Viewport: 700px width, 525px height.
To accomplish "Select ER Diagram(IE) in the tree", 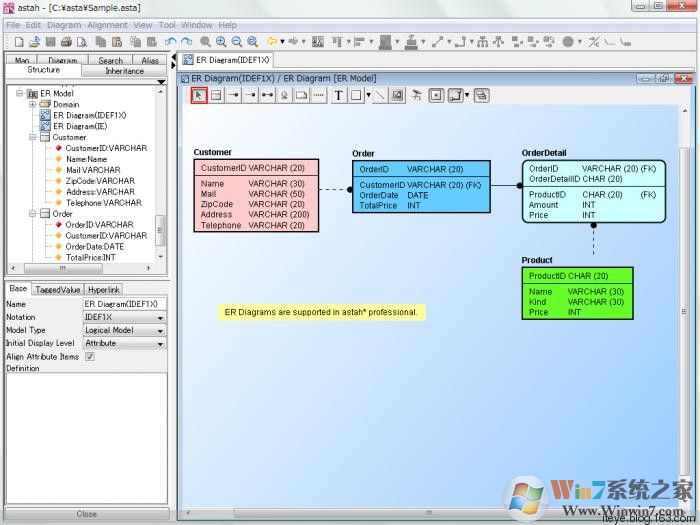I will pyautogui.click(x=80, y=126).
